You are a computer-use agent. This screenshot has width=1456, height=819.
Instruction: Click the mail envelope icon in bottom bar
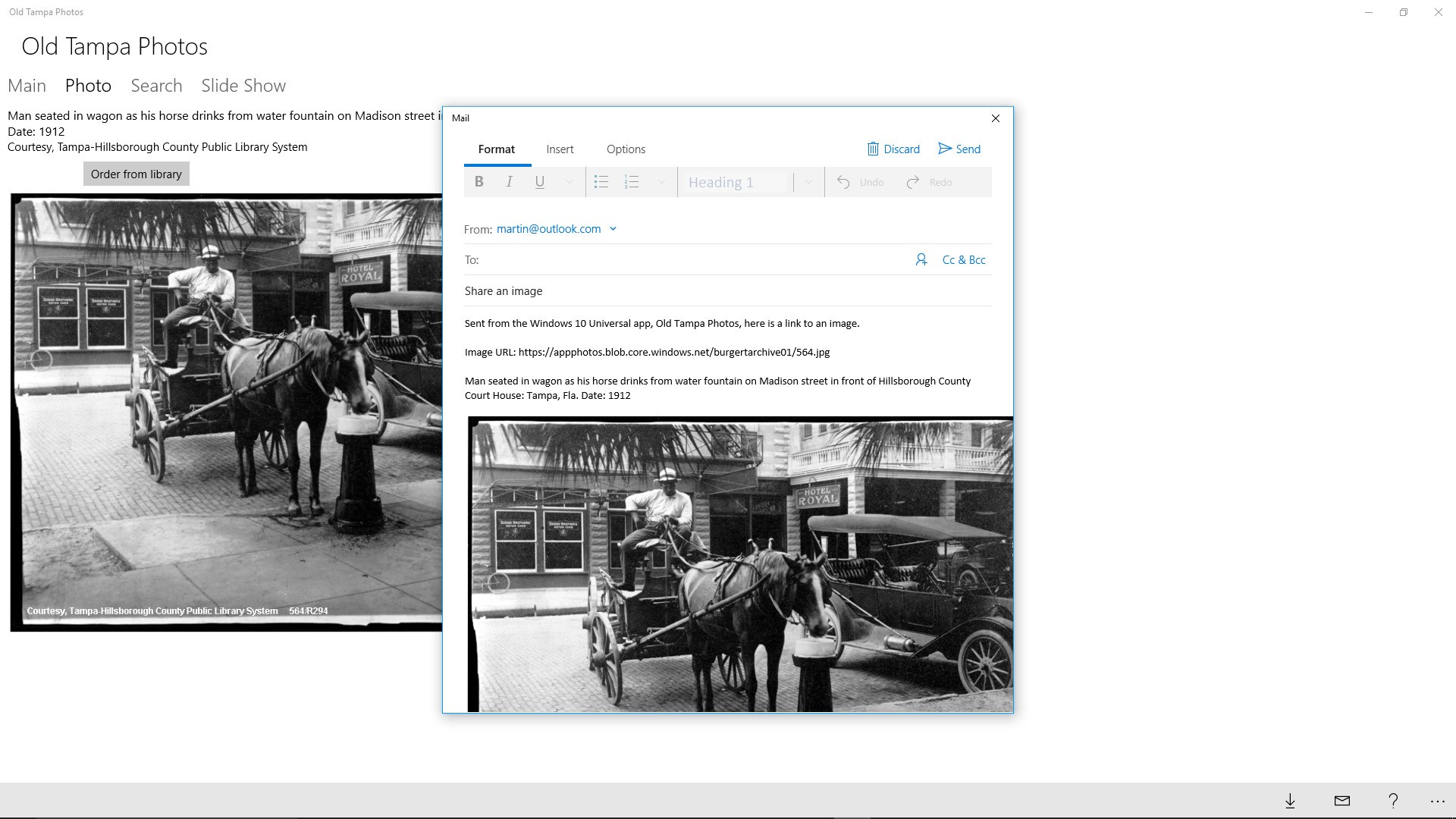tap(1342, 801)
